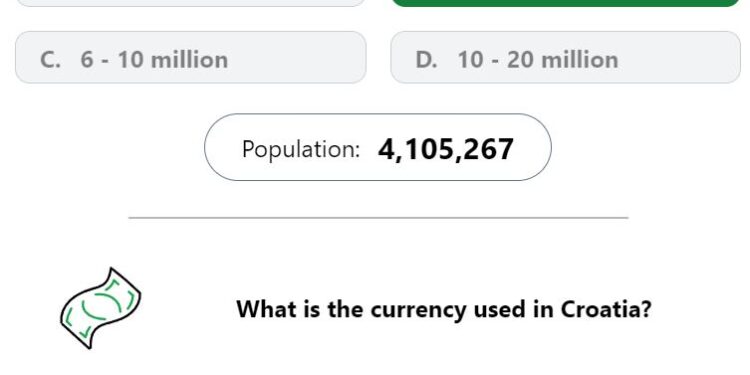Click the word "million" in option C
Screen dimensions: 750x375
click(x=189, y=60)
